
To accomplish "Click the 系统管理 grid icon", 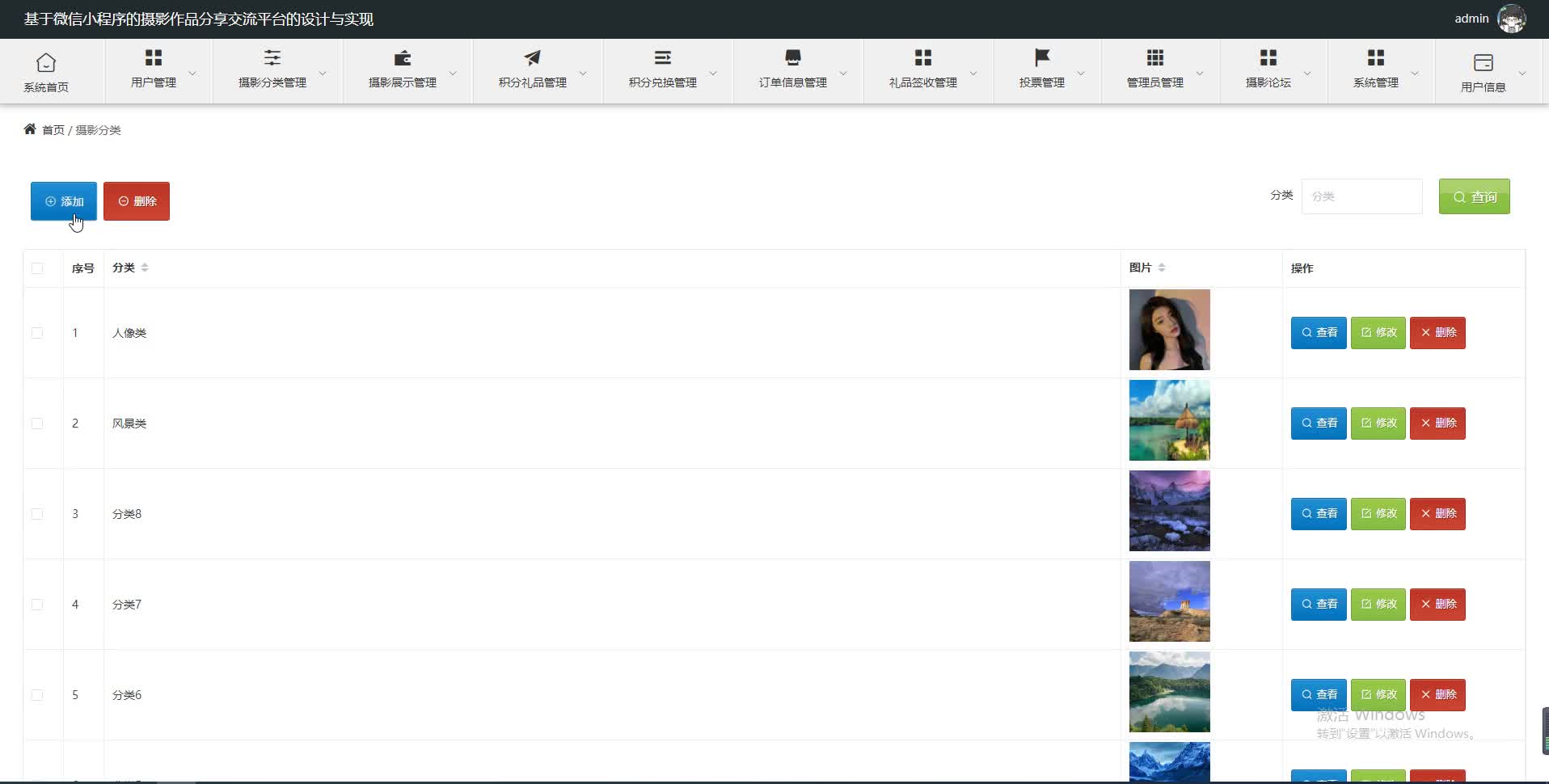I will 1376,57.
